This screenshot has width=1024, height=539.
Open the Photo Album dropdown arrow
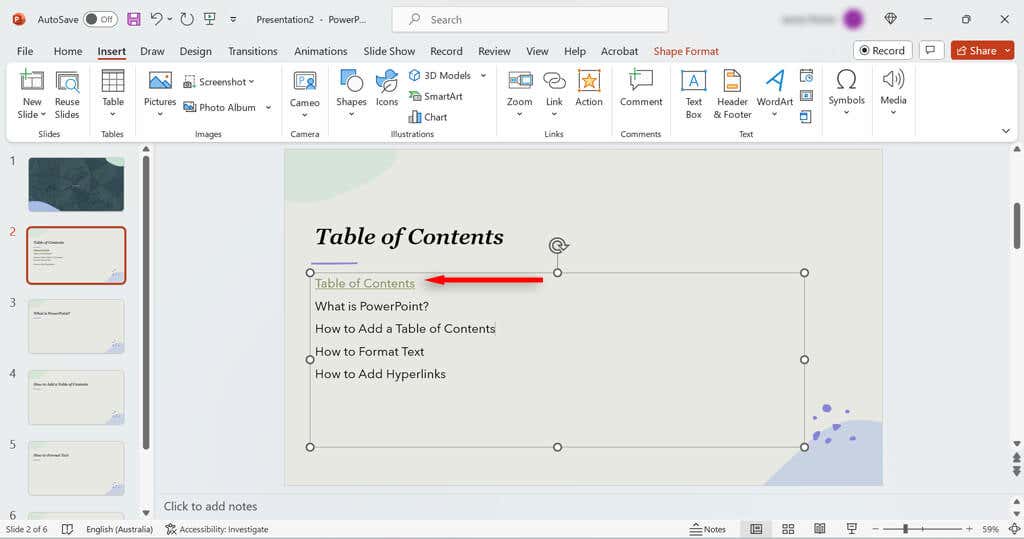[269, 107]
